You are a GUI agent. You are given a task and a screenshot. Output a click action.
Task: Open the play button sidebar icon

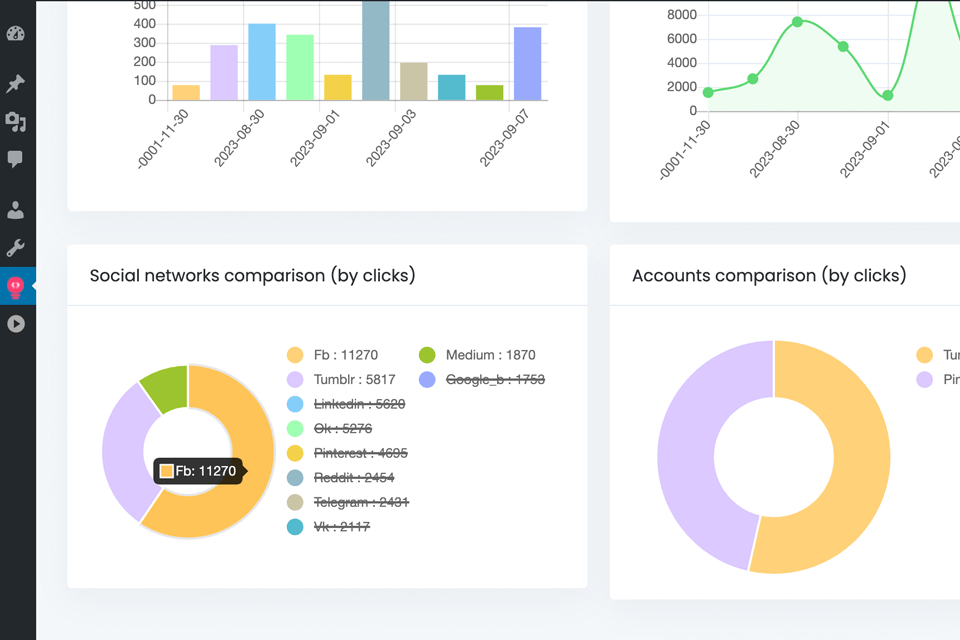tap(16, 323)
